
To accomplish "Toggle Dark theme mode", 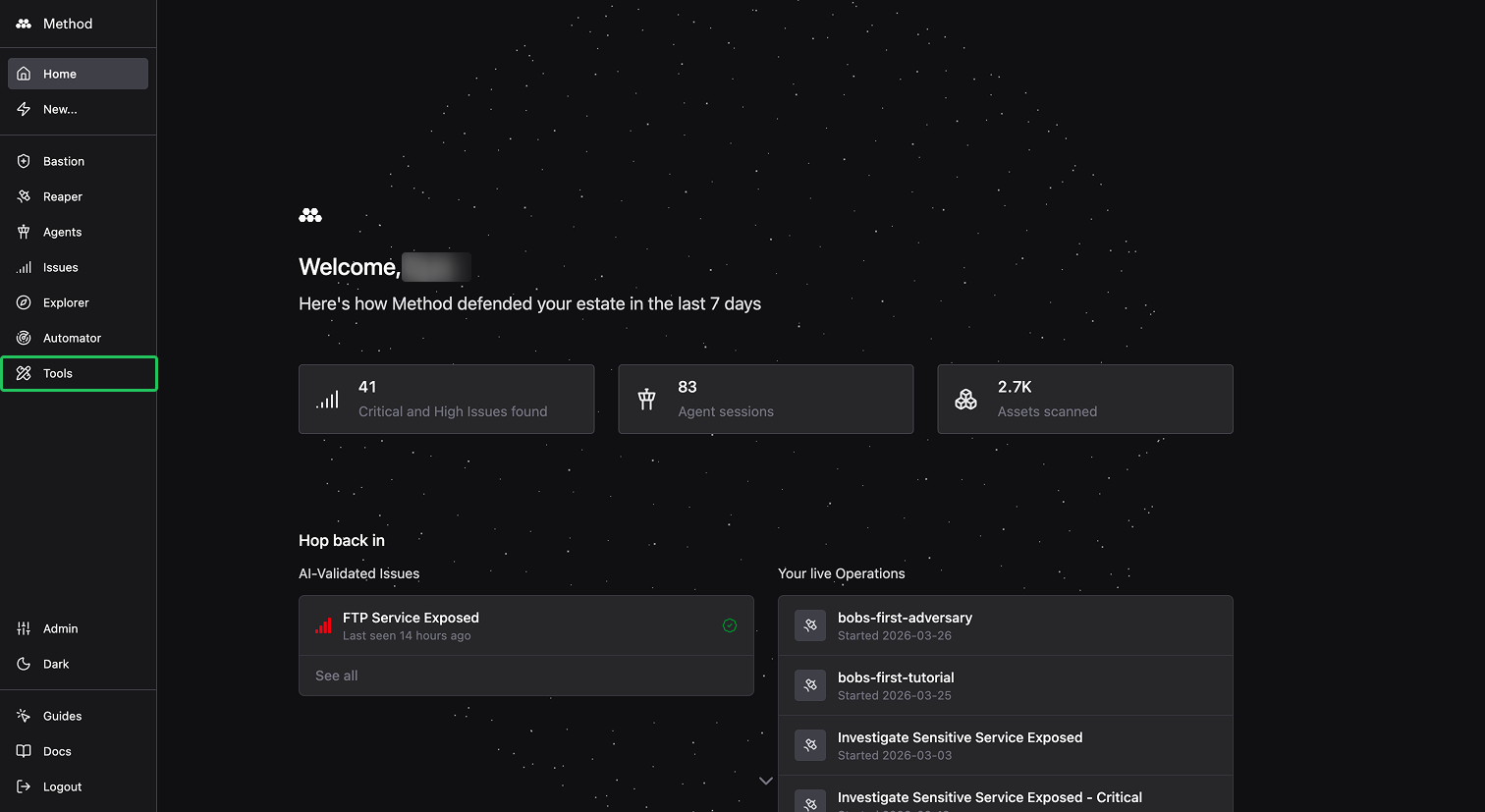I will point(54,664).
